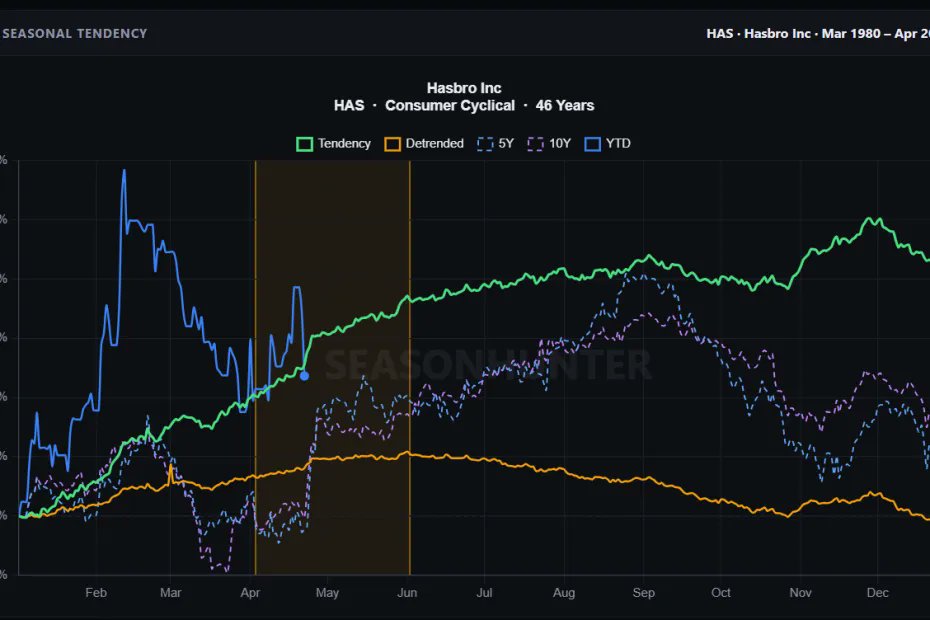Click the 'Jun' axis label
Screen dimensions: 930x620
pyautogui.click(x=407, y=593)
